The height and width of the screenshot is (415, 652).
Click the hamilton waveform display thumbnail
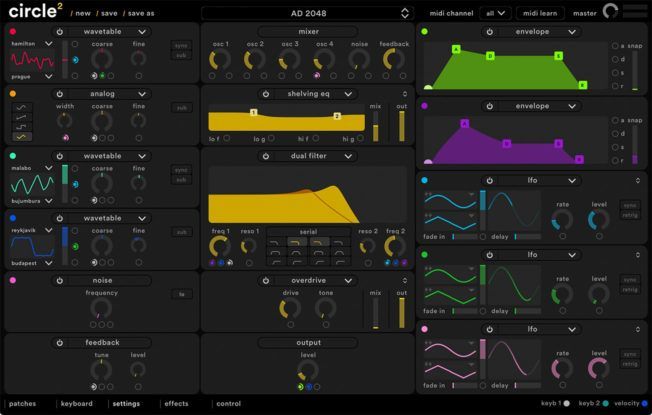click(x=32, y=60)
